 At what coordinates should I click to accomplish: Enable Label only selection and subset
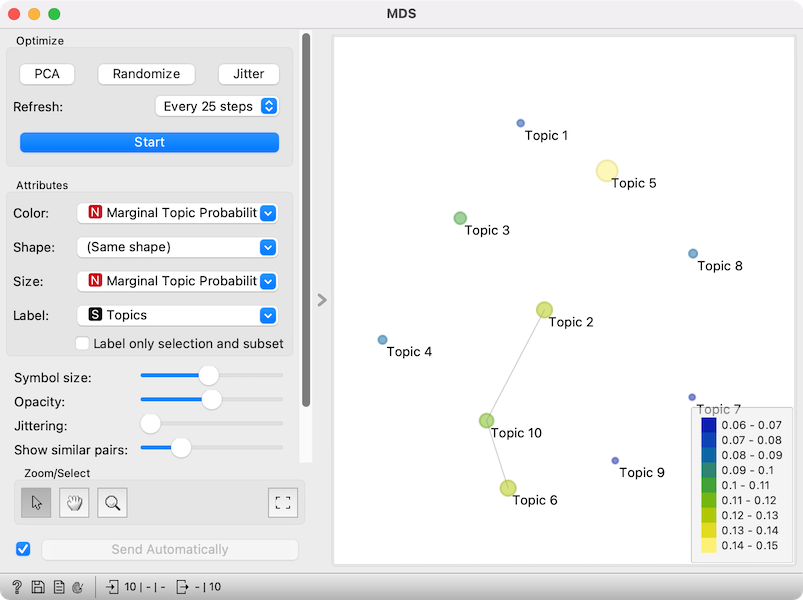click(x=82, y=343)
